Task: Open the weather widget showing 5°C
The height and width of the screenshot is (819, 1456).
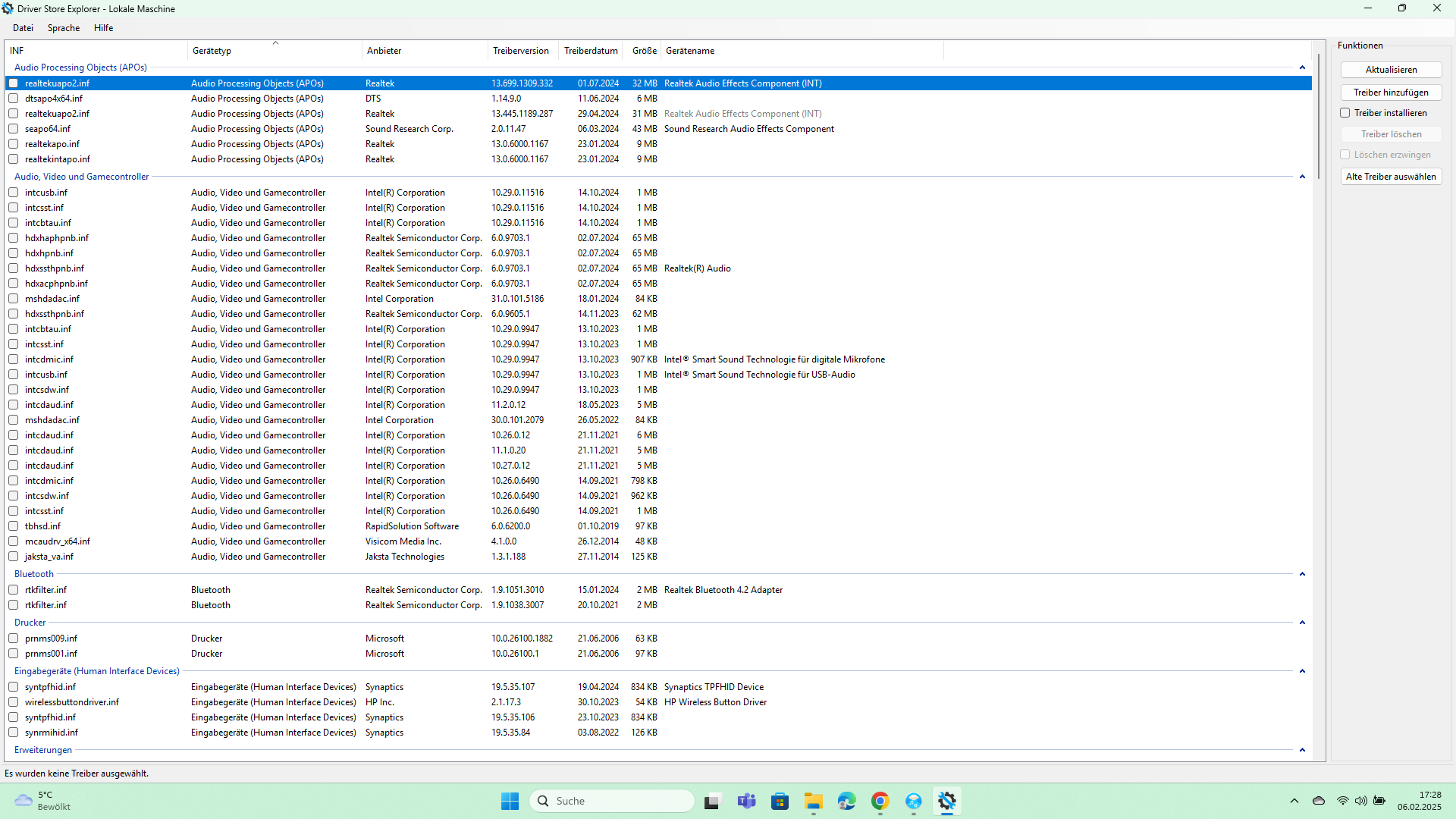Action: click(x=44, y=801)
